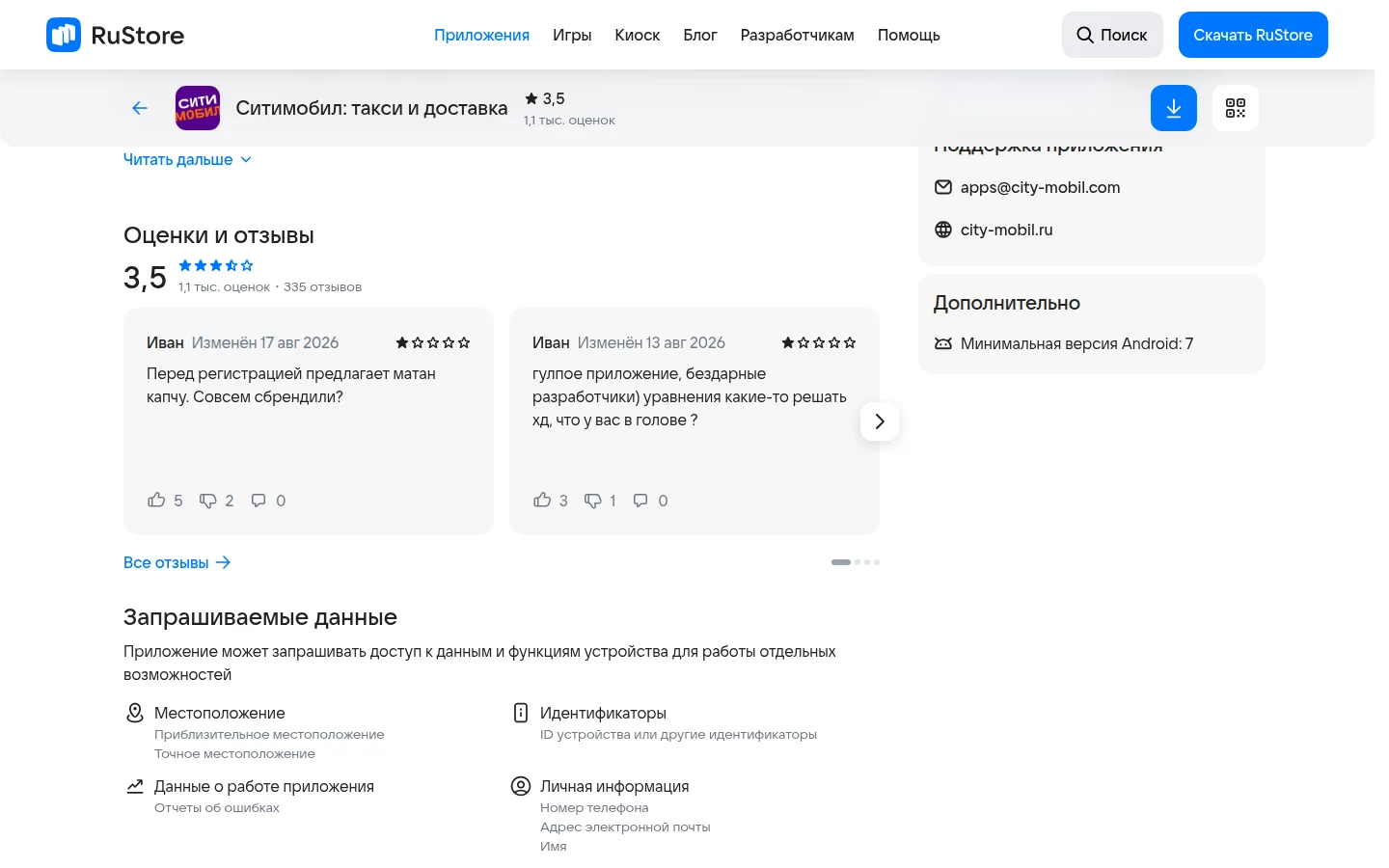Image resolution: width=1389 pixels, height=868 pixels.
Task: Download the app with the blue download icon
Action: [1174, 108]
